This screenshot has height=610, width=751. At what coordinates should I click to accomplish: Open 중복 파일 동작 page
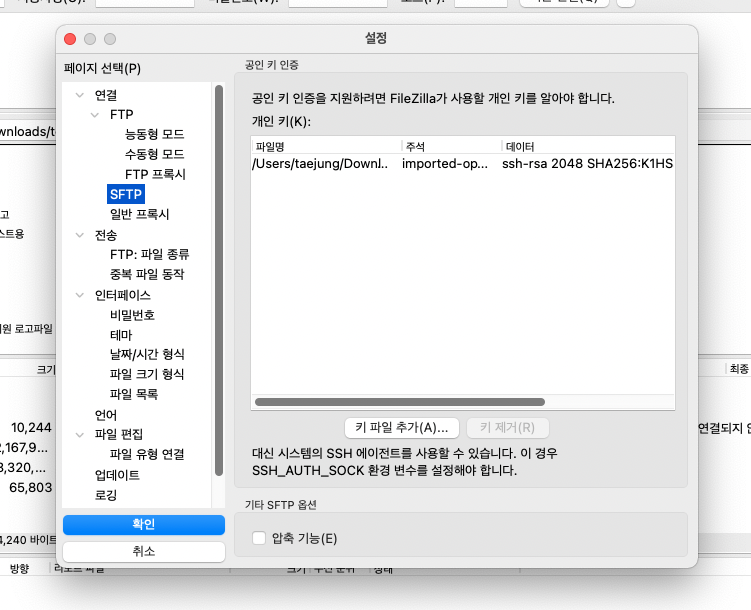[x=147, y=274]
